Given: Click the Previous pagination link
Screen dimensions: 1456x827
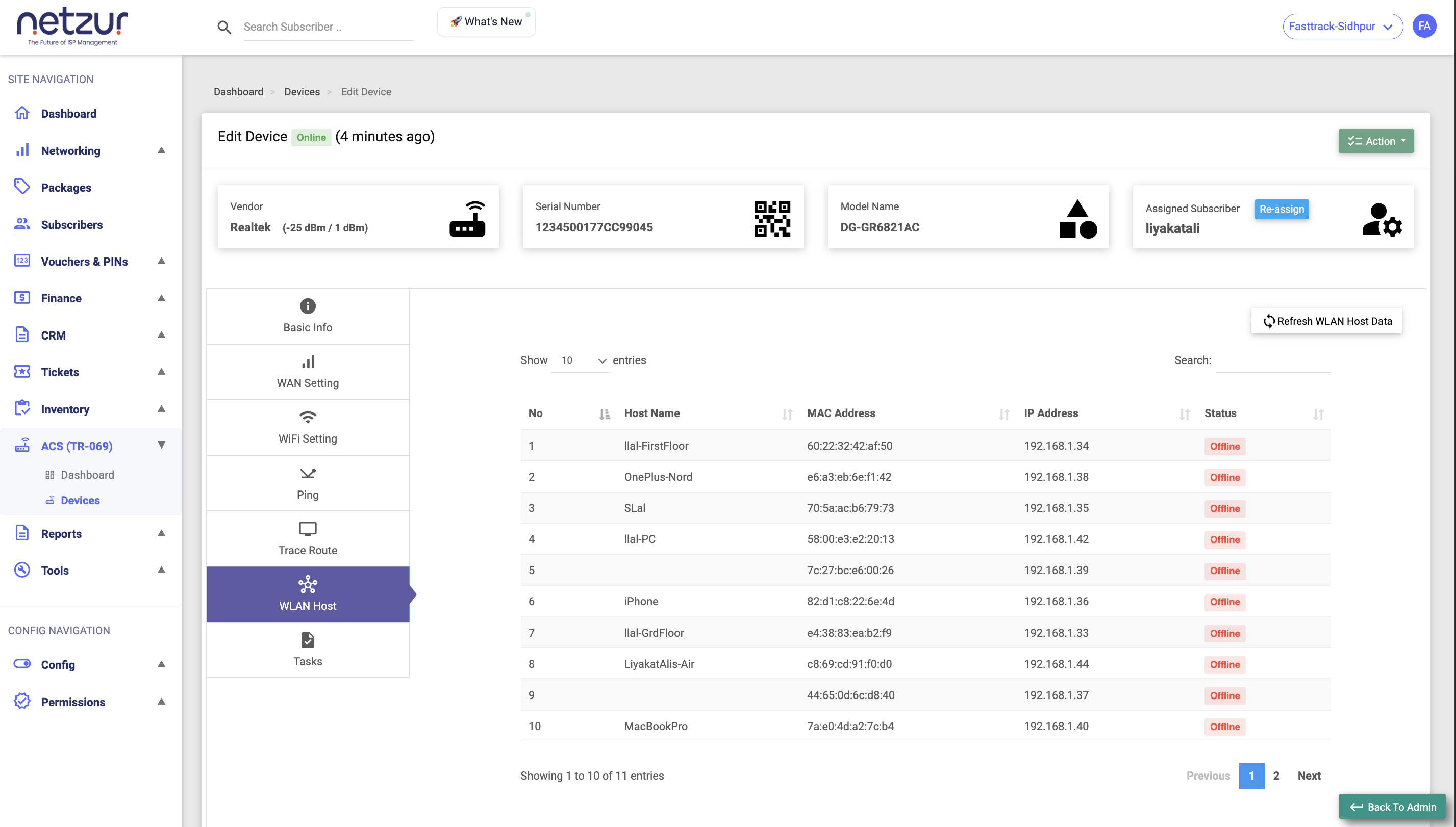Looking at the screenshot, I should (1208, 776).
